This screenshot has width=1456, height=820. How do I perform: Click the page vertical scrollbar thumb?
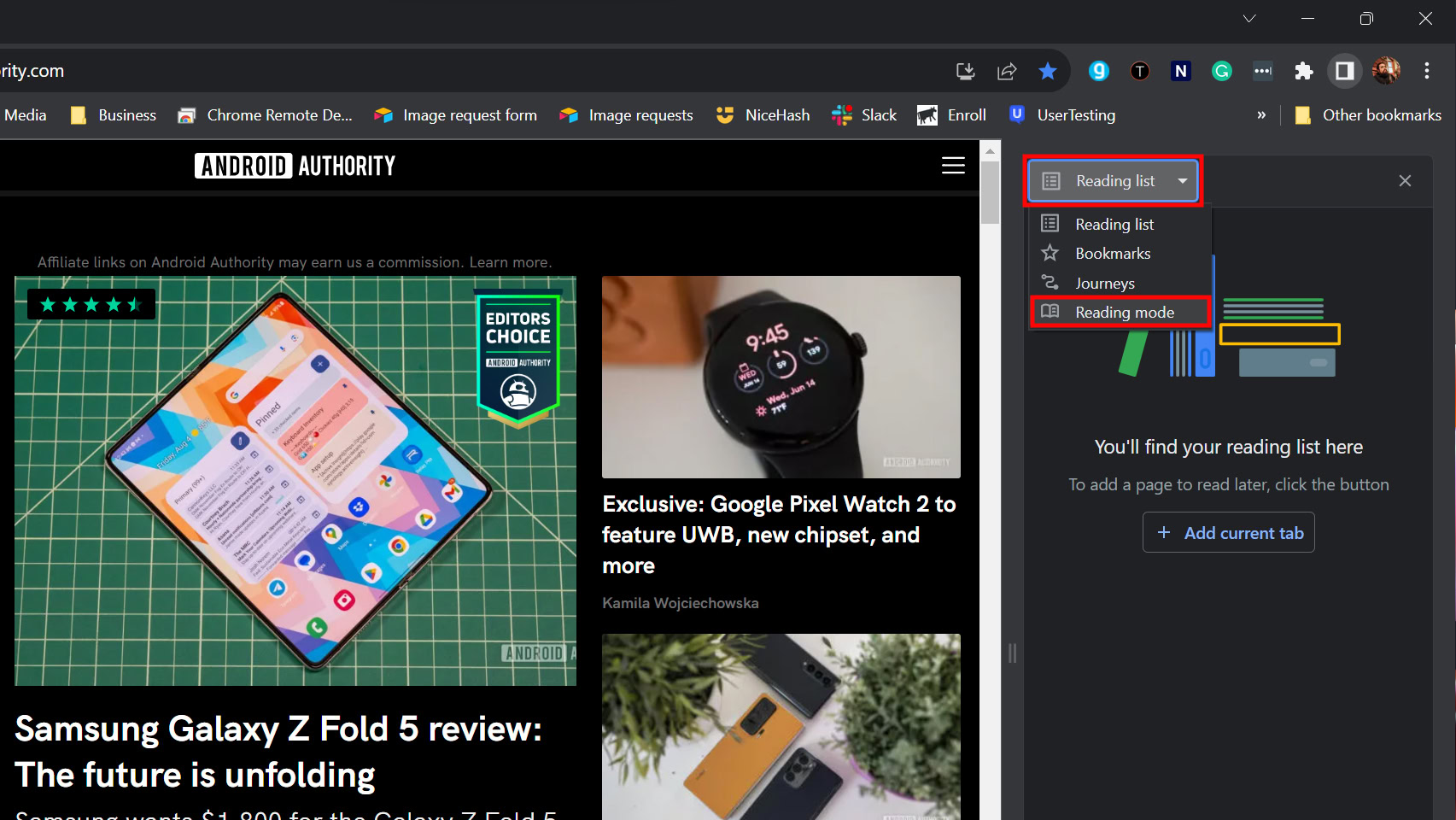pyautogui.click(x=990, y=192)
